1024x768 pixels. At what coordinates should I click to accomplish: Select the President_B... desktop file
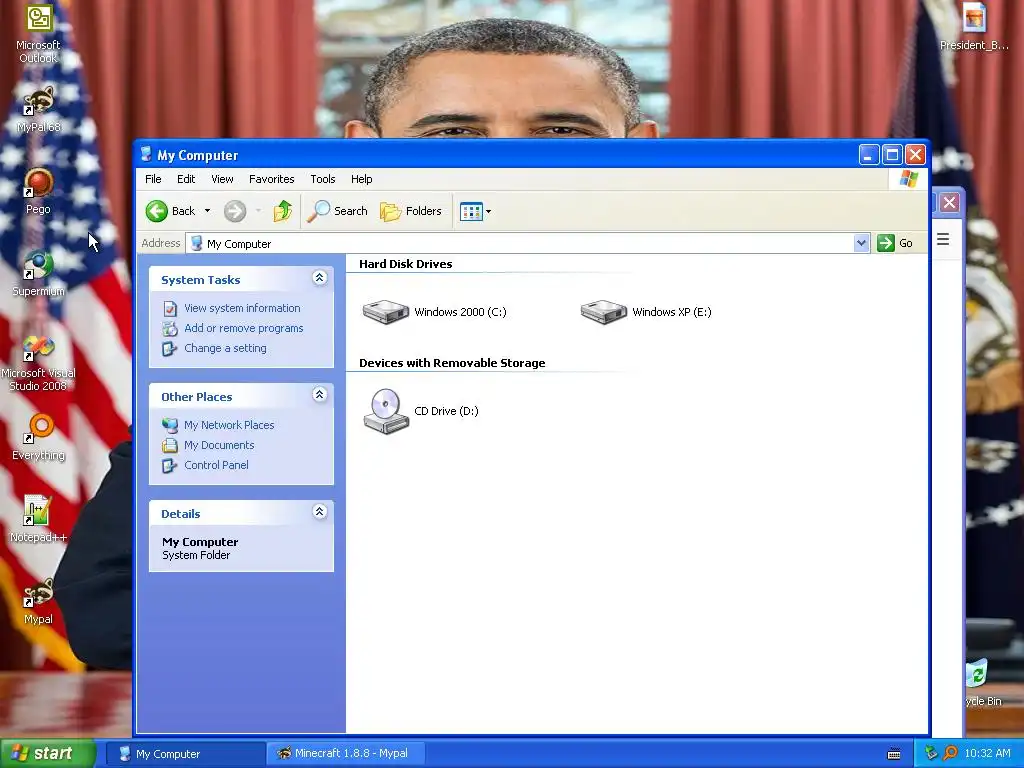[x=974, y=27]
